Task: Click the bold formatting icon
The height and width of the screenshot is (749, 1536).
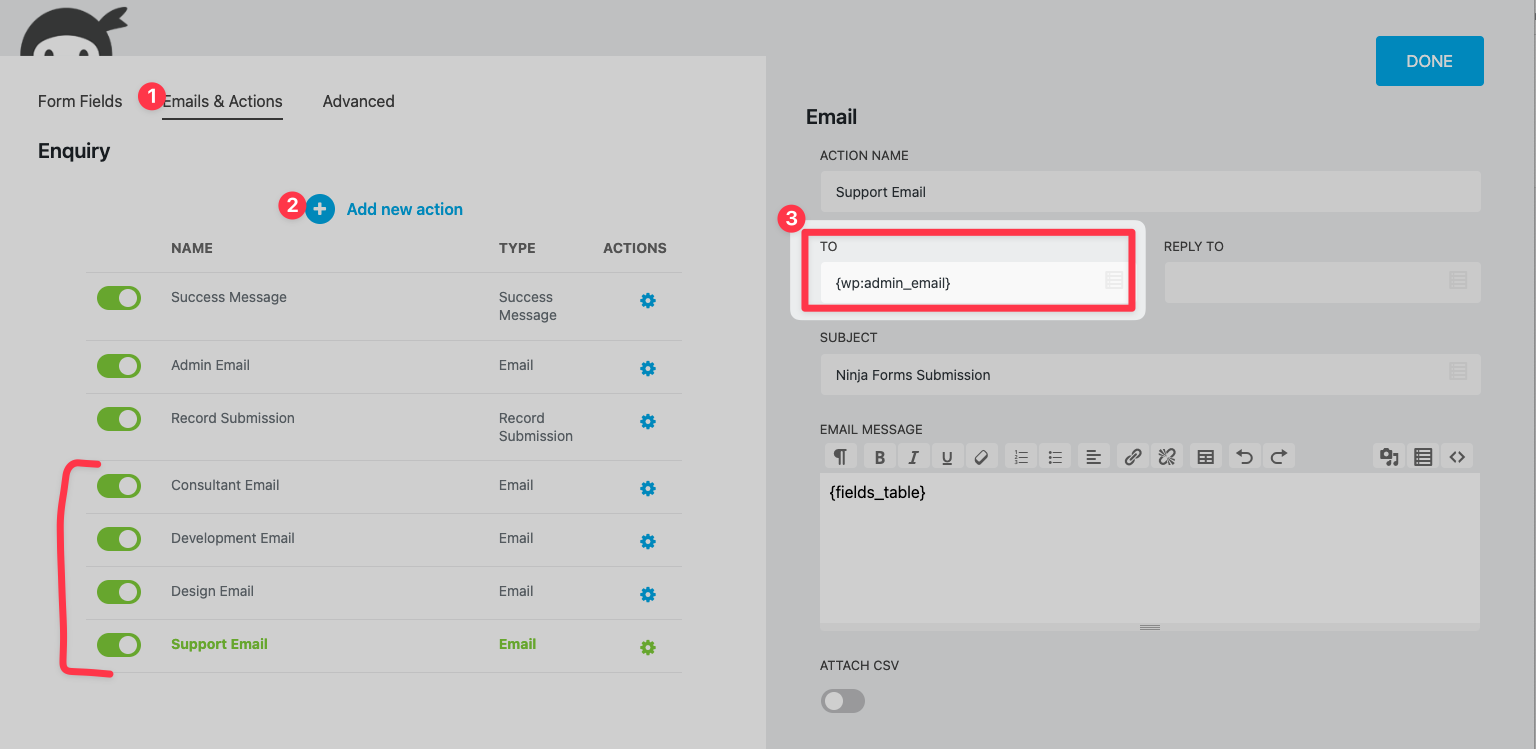Action: (x=880, y=457)
